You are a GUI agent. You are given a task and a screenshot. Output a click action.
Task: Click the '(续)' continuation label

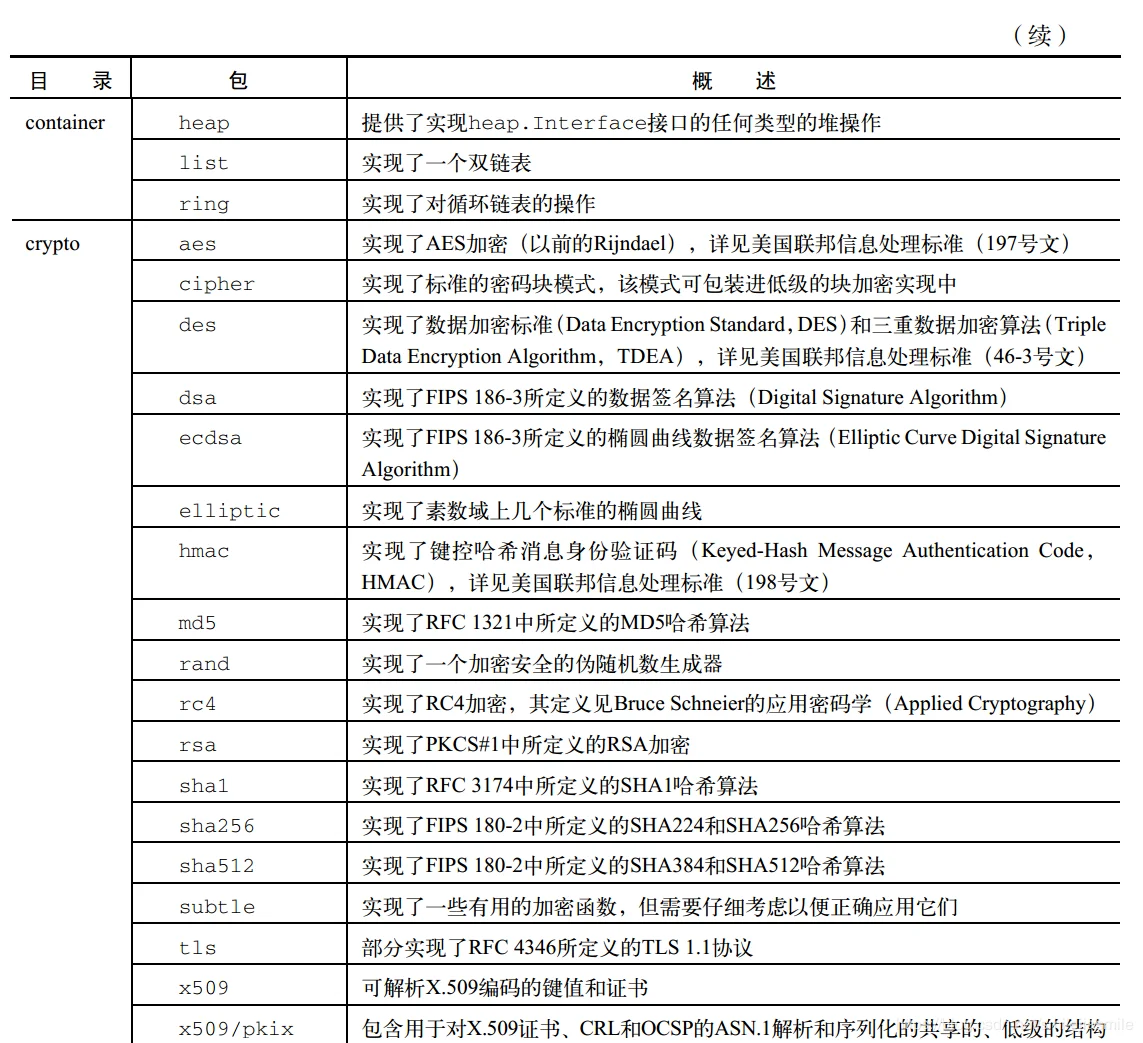pyautogui.click(x=1040, y=35)
